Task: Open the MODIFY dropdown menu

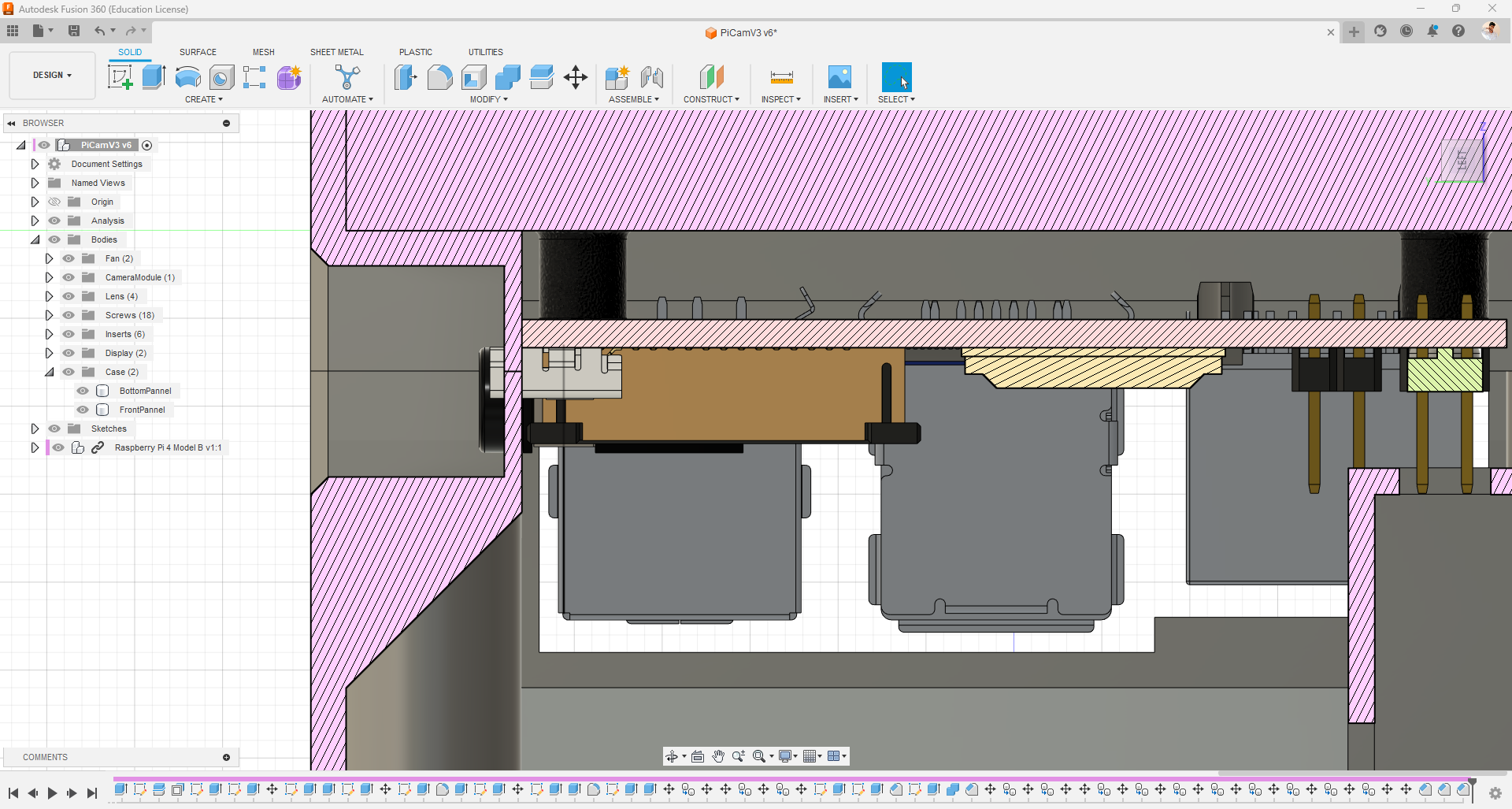Action: point(488,99)
